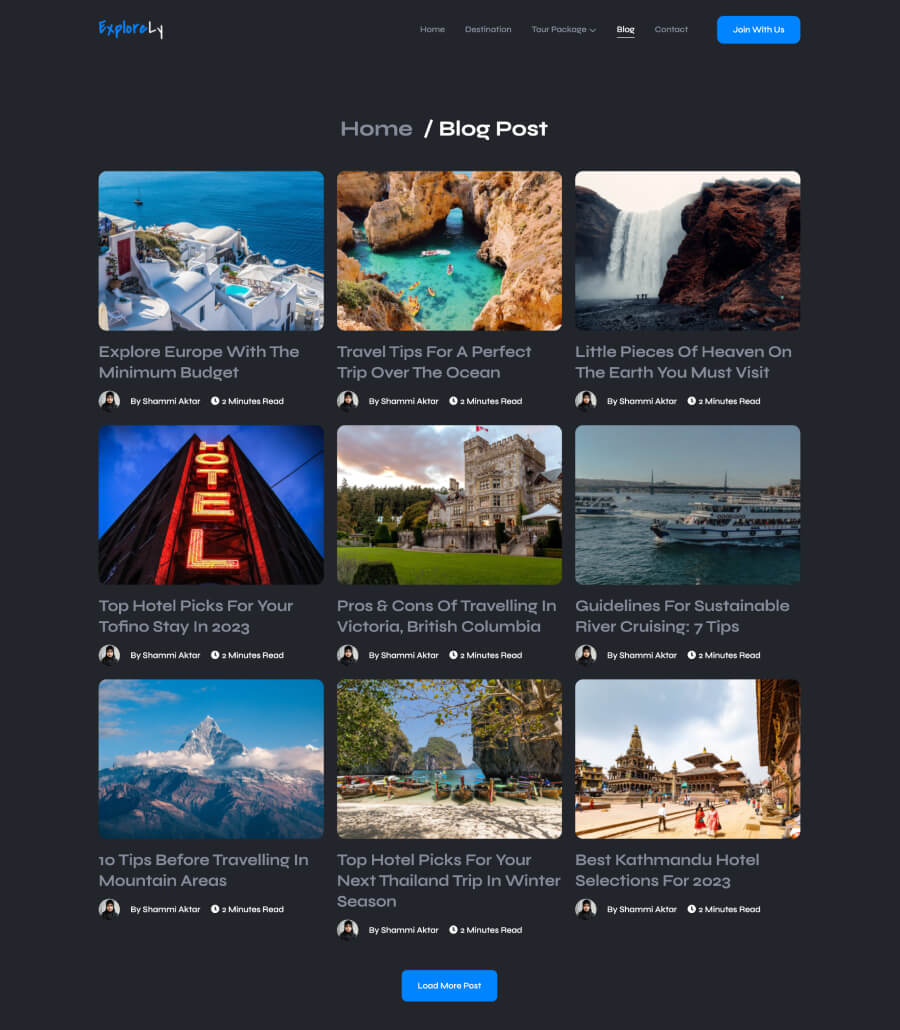
Task: Expand the Tour Package dropdown chevron
Action: tap(593, 30)
